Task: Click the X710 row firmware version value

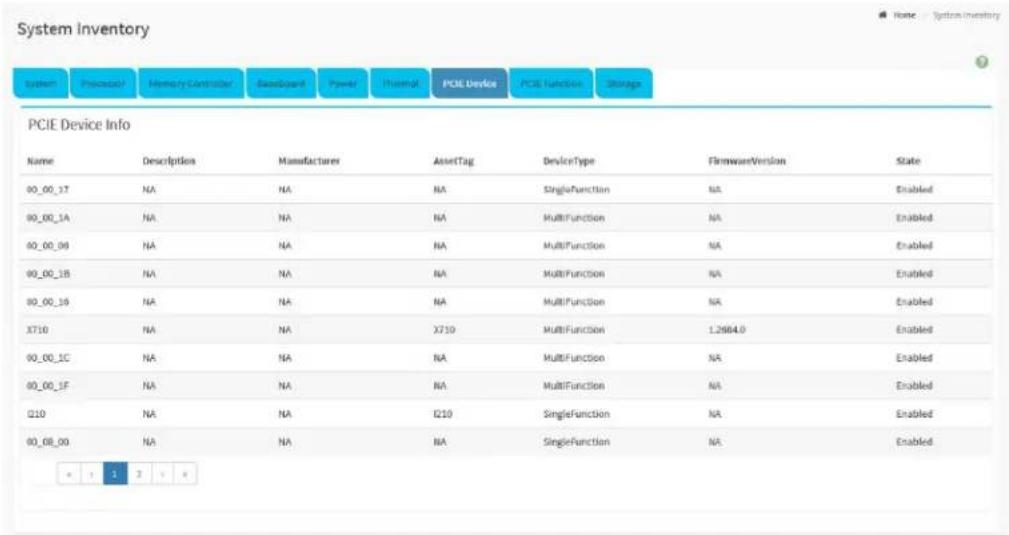Action: 727,330
